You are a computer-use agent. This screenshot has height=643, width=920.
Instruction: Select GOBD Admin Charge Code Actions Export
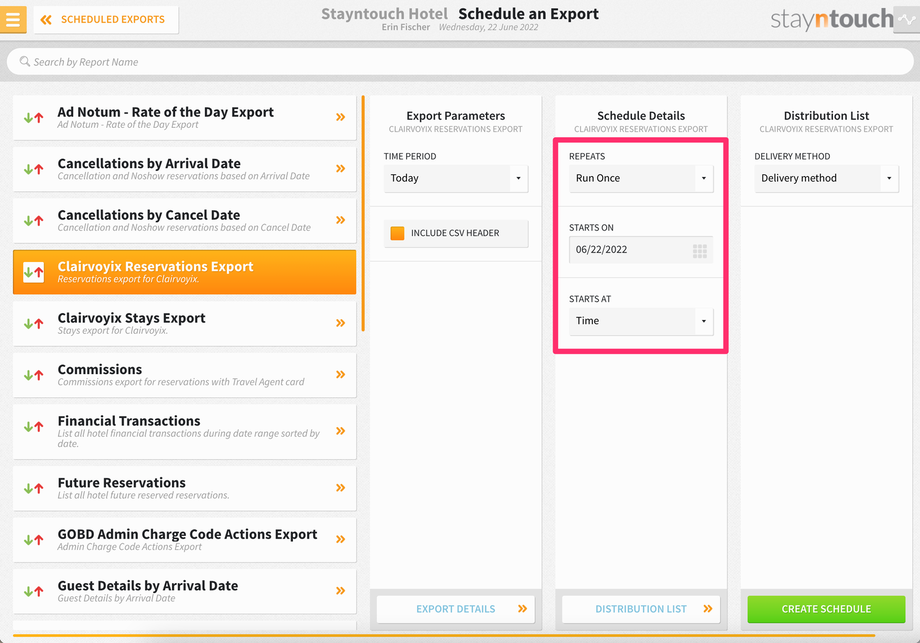tap(184, 540)
